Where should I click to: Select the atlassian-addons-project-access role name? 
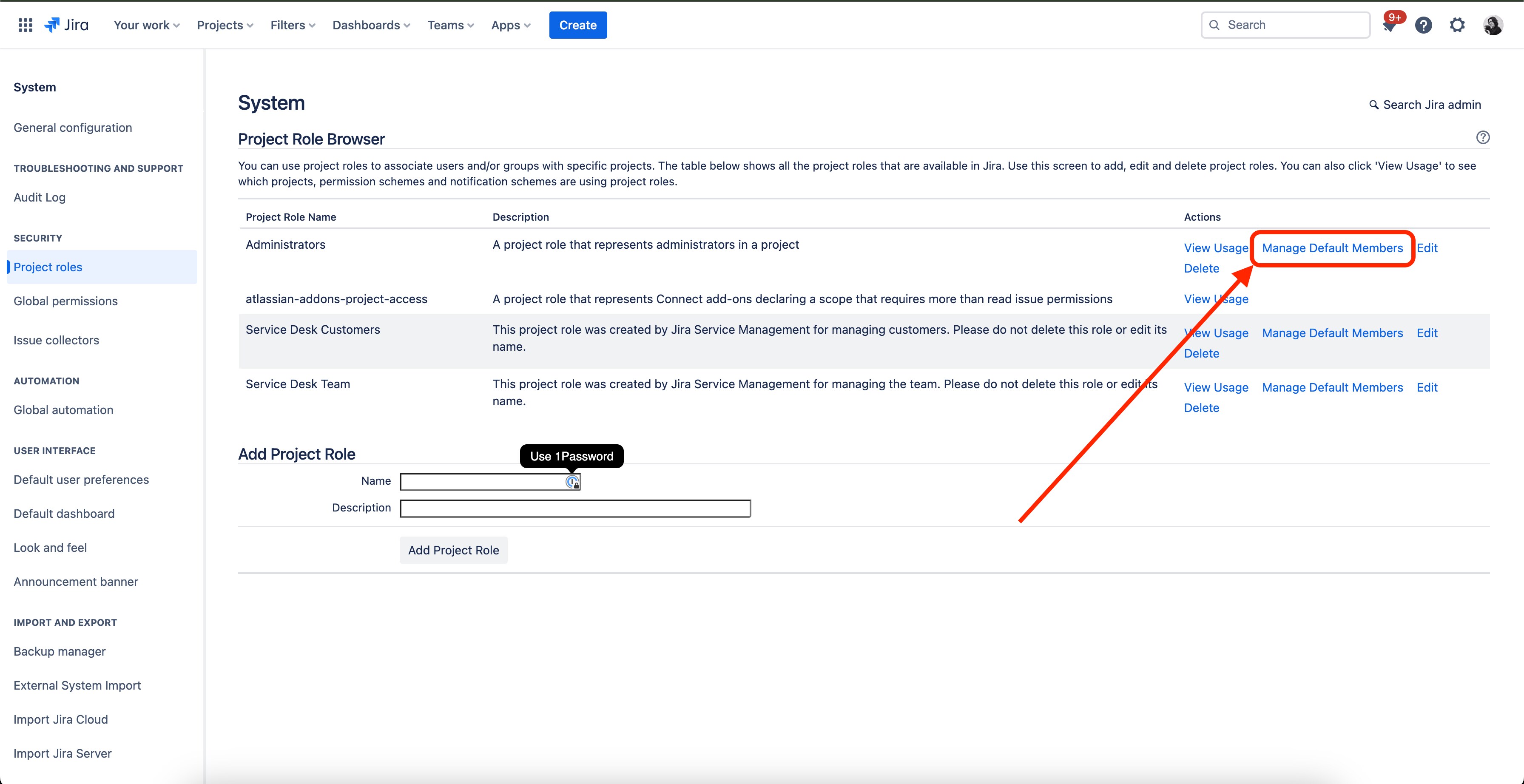(336, 299)
